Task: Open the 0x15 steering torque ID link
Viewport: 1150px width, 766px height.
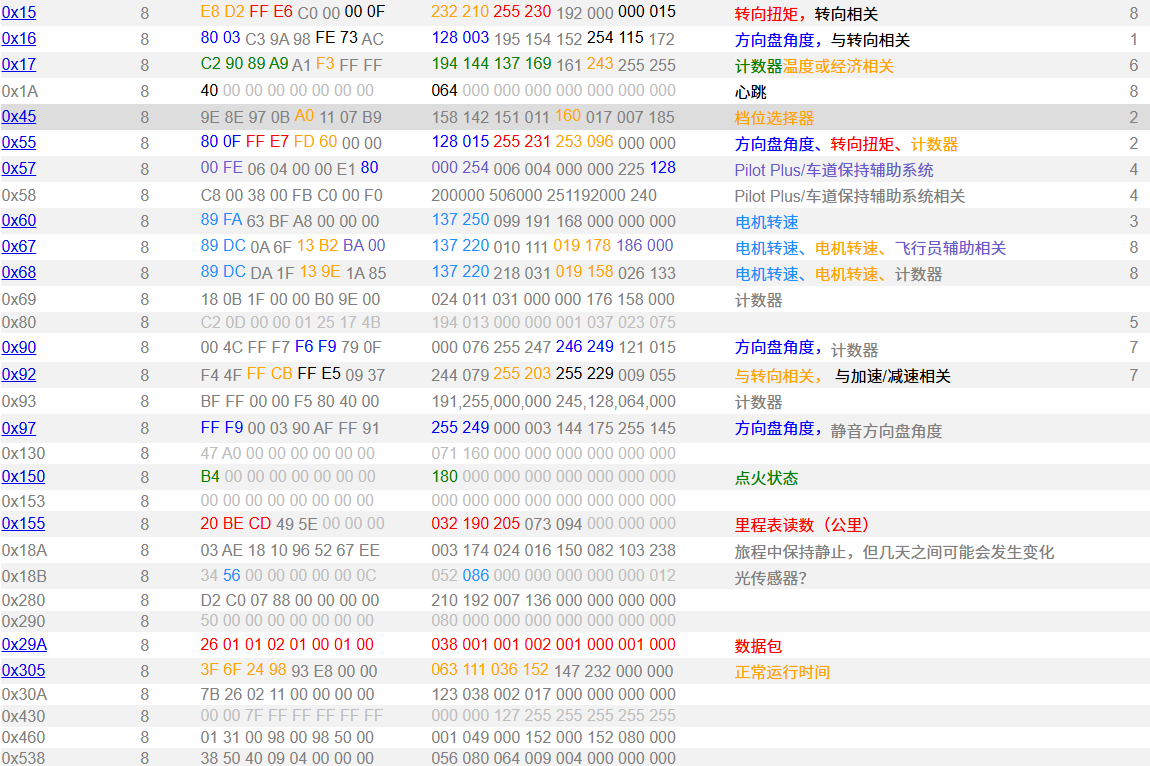Action: click(x=19, y=13)
